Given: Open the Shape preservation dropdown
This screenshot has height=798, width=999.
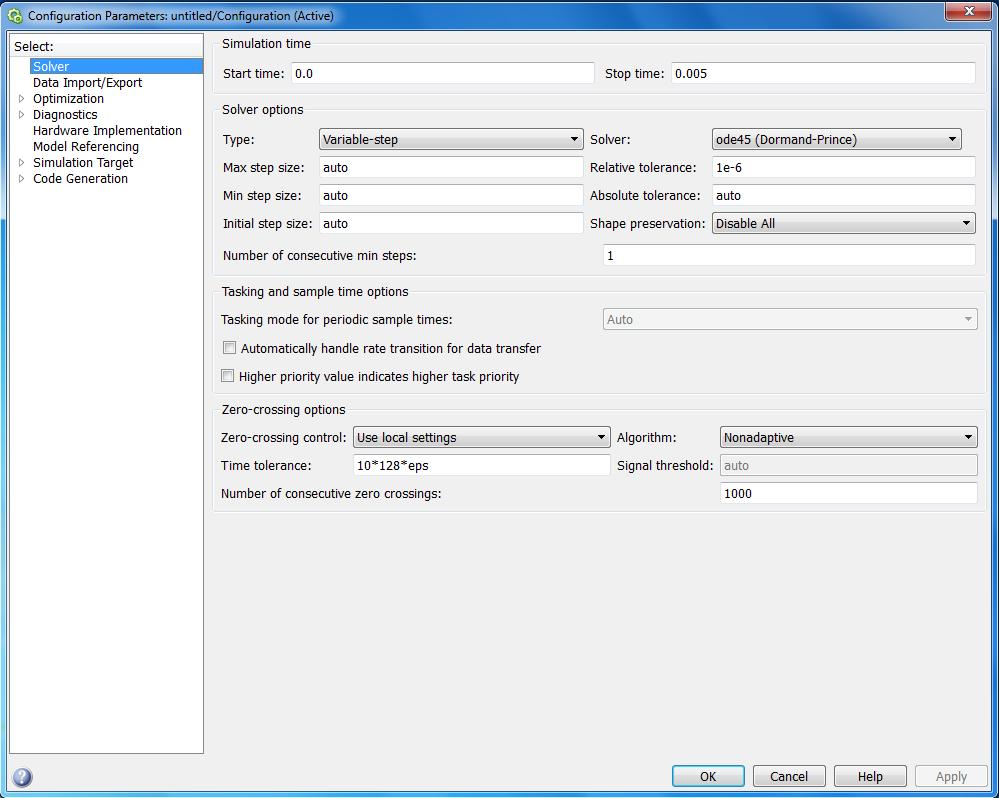Looking at the screenshot, I should pyautogui.click(x=844, y=224).
